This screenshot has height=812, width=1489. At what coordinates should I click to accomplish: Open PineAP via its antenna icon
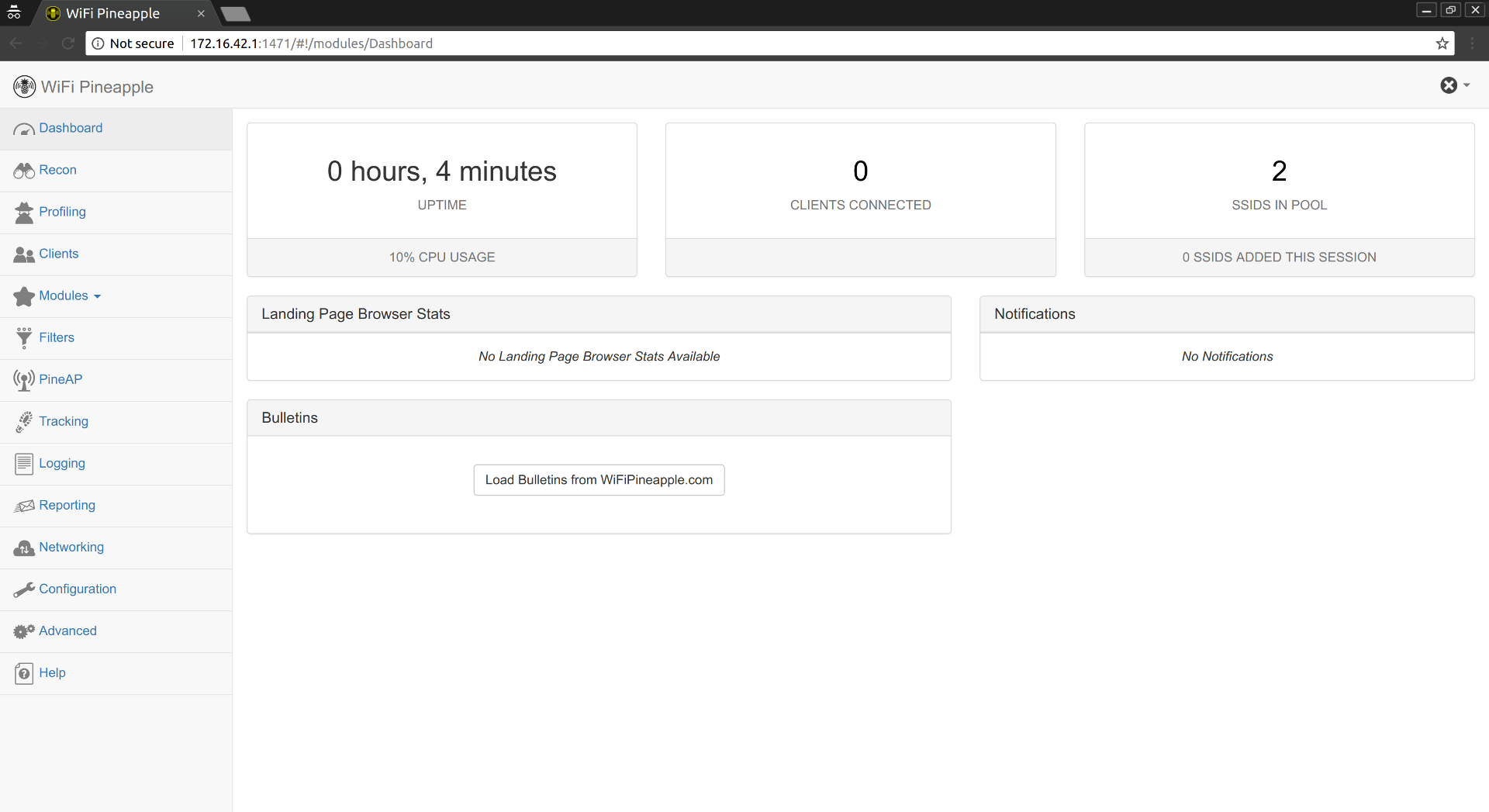23,380
